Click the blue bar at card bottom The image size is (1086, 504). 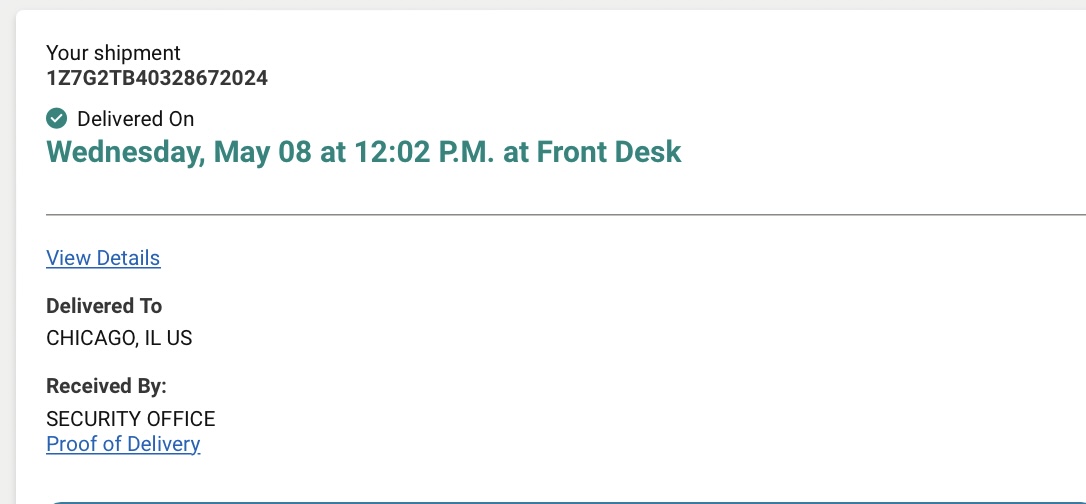pyautogui.click(x=566, y=502)
